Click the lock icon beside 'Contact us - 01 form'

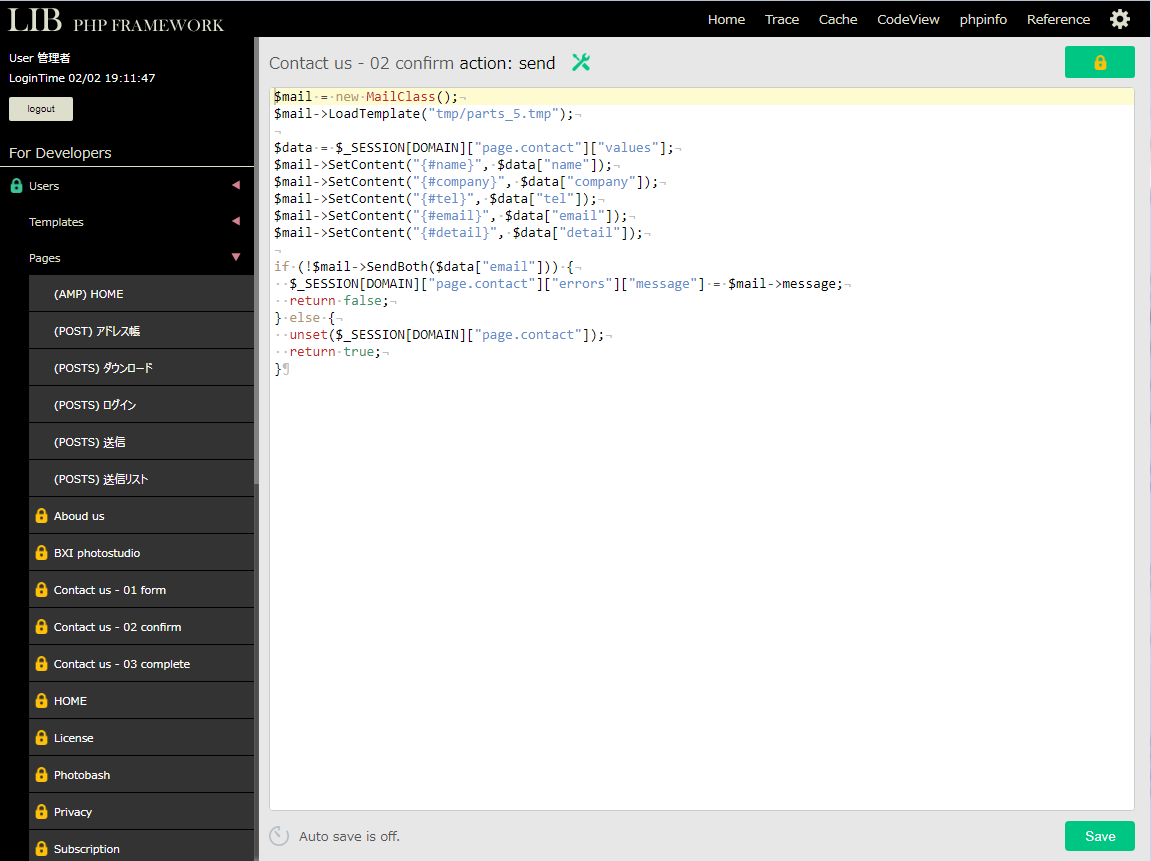tap(40, 589)
